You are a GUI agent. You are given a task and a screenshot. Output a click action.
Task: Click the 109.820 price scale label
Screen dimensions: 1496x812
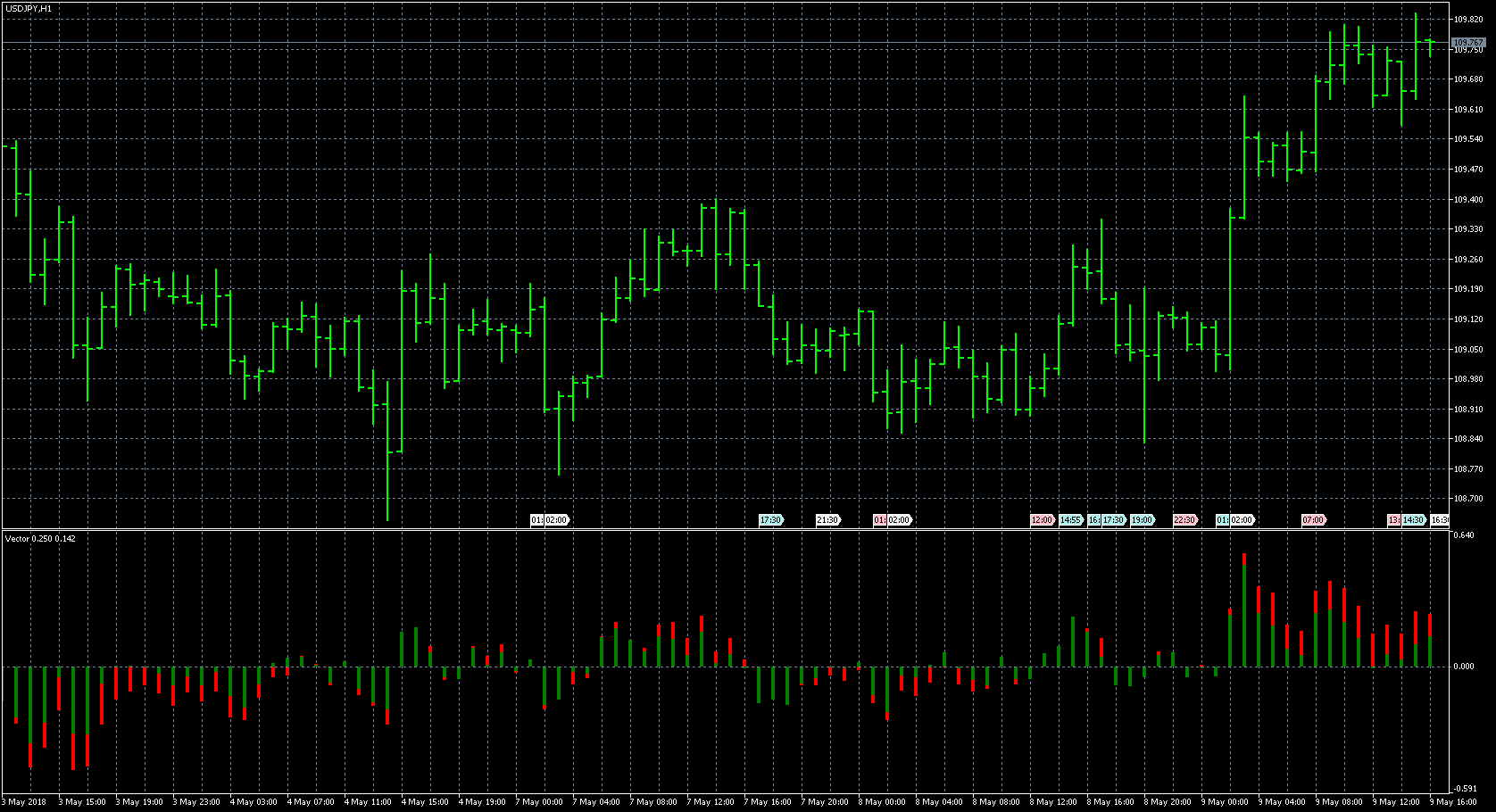coord(1468,20)
